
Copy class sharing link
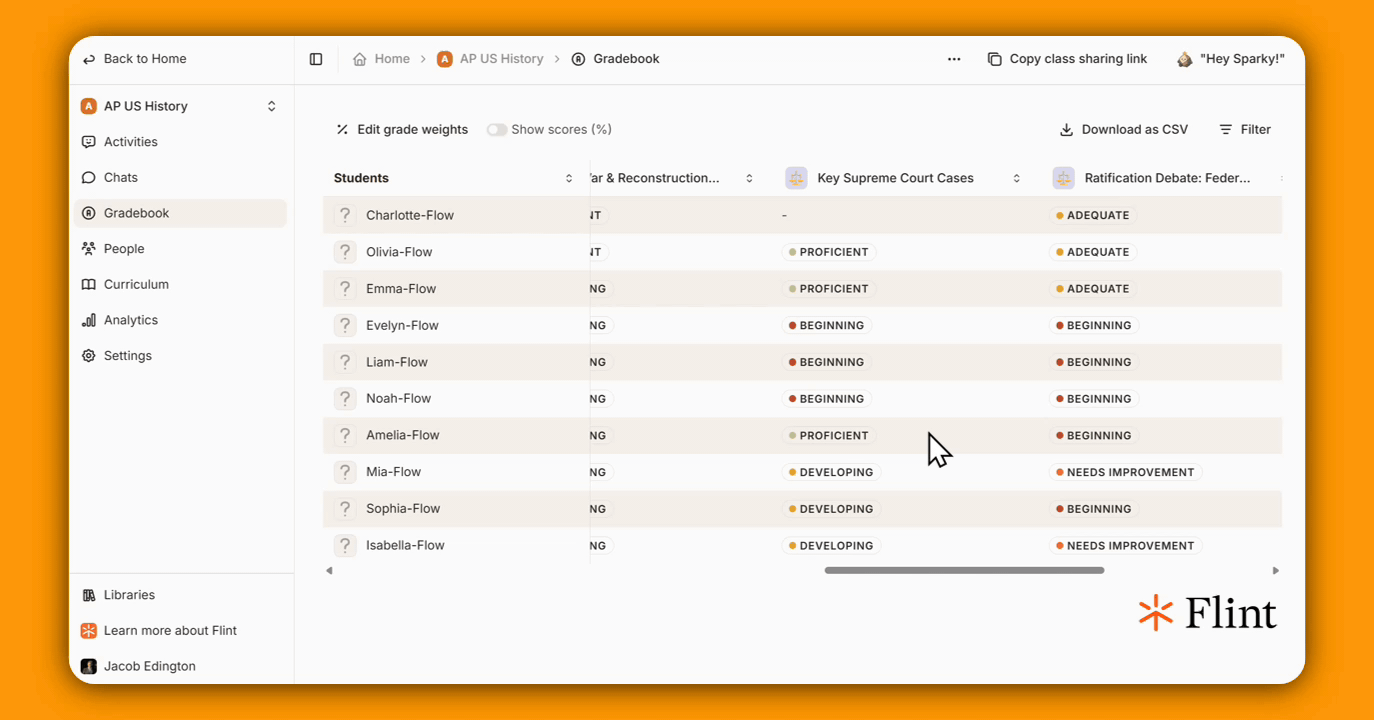1067,59
